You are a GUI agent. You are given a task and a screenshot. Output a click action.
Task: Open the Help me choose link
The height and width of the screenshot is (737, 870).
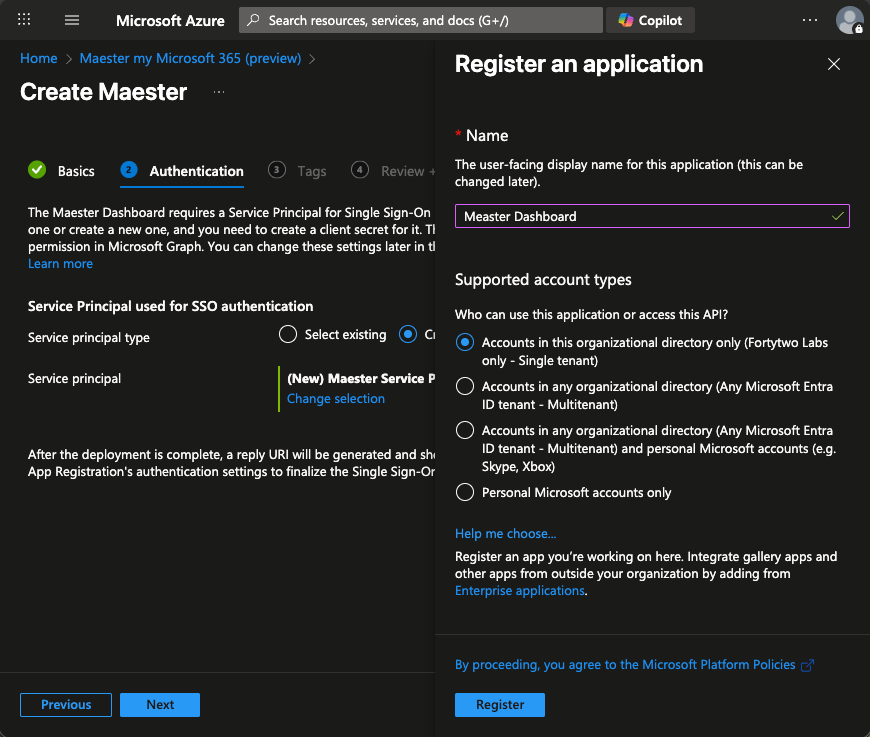click(x=505, y=534)
